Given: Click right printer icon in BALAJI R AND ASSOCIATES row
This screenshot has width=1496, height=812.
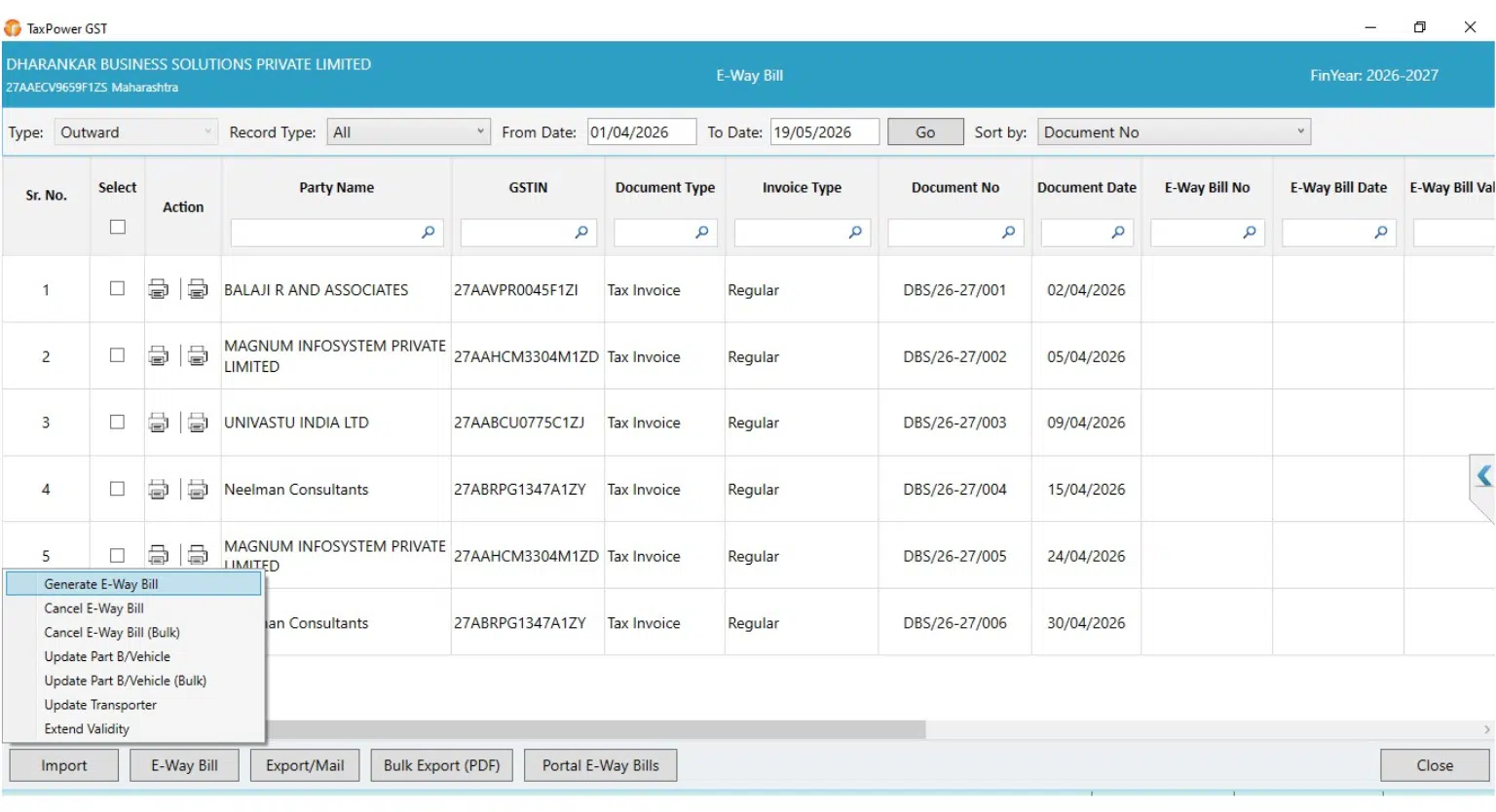Looking at the screenshot, I should [x=198, y=289].
